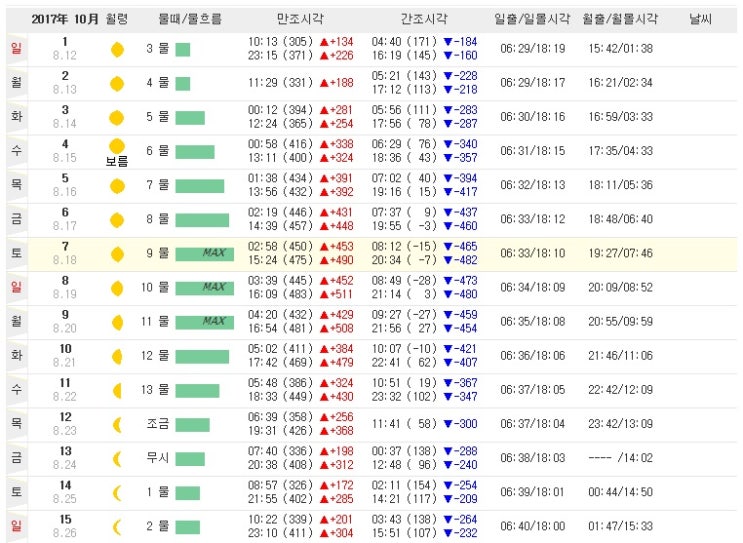Click low tide time 11:41 ( 58)
The height and width of the screenshot is (543, 743).
click(x=404, y=424)
